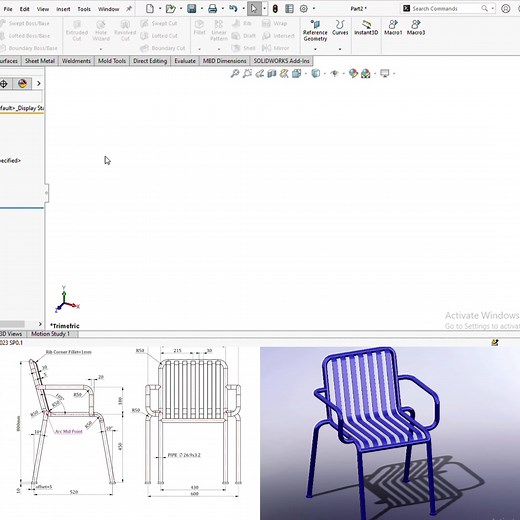
Task: Click the Open file icon
Action: point(171,9)
